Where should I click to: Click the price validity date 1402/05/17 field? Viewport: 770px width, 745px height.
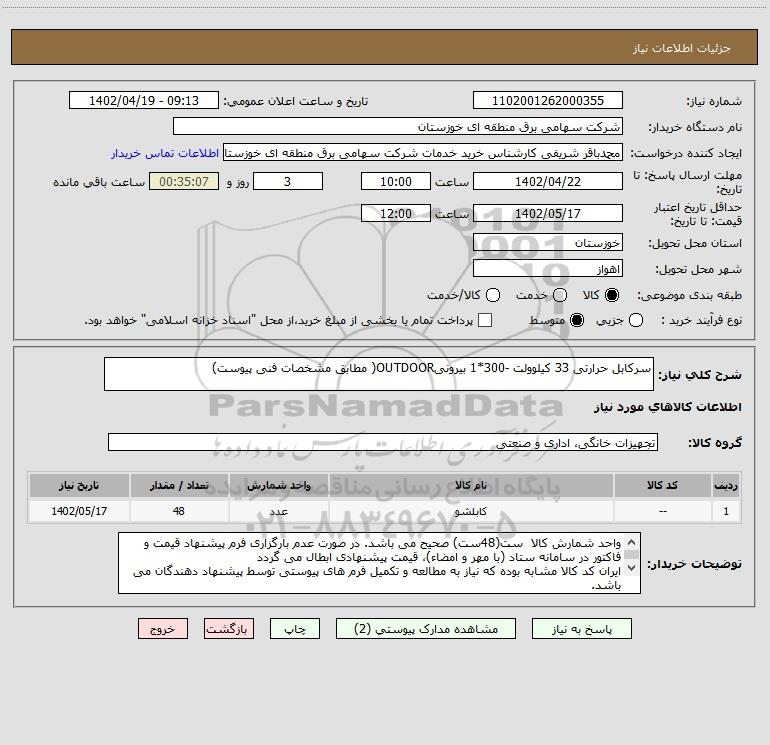[548, 213]
